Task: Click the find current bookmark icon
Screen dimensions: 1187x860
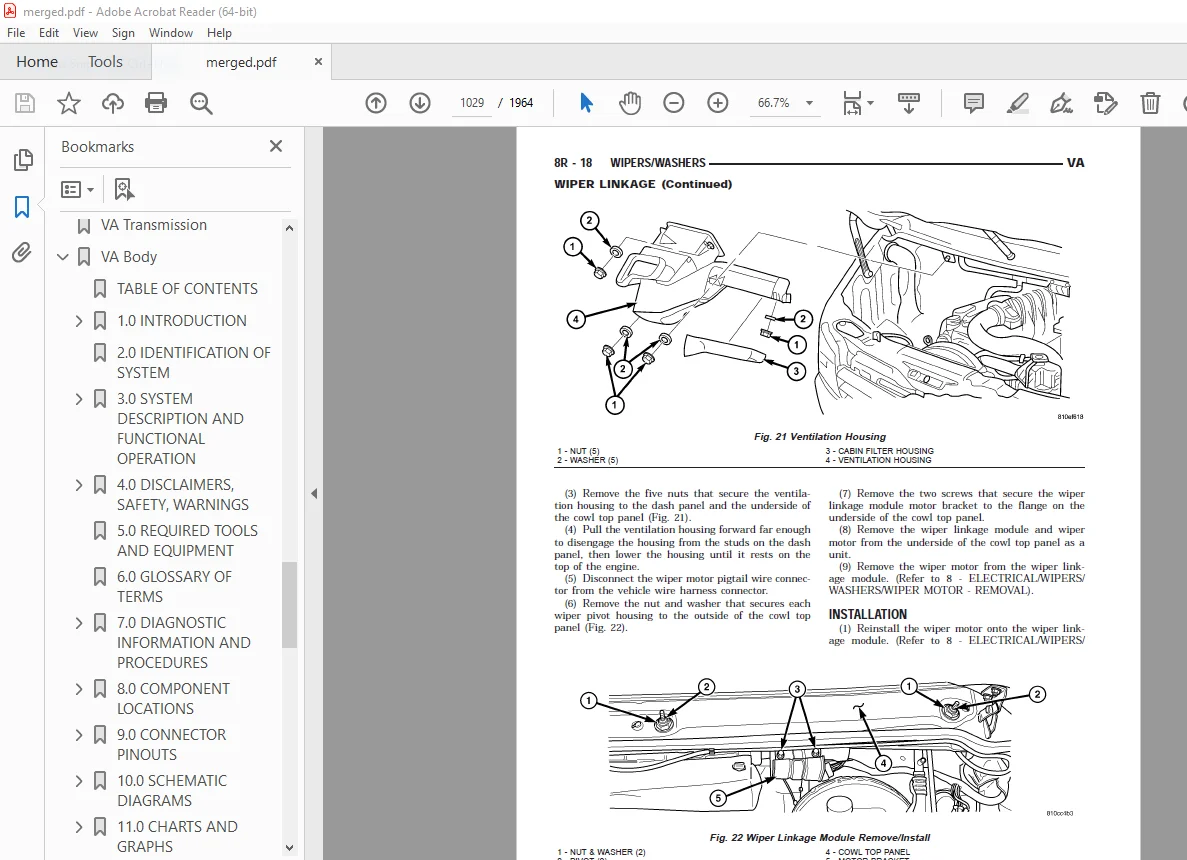Action: (123, 189)
